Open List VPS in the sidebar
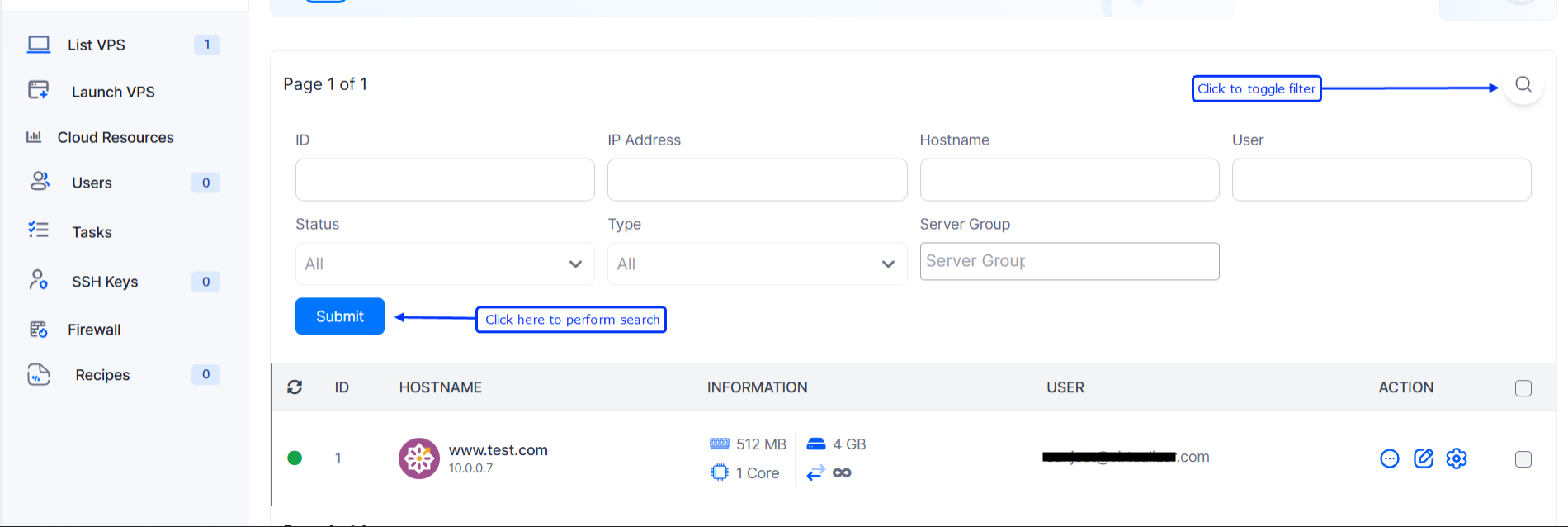Screen dimensions: 1568x527 pos(97,45)
